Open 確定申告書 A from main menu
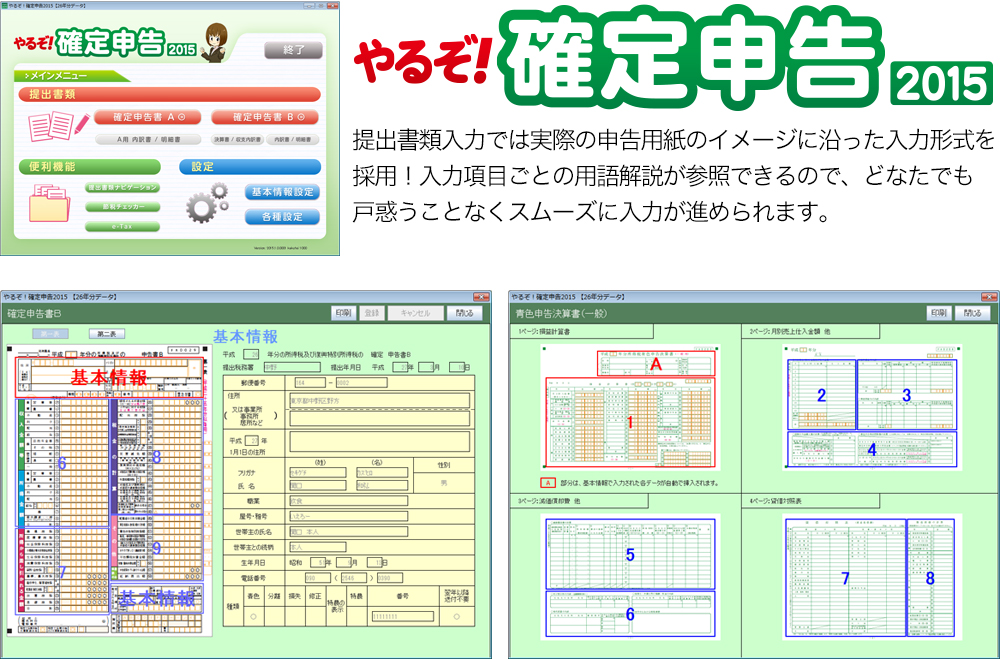The image size is (1000, 659). click(148, 117)
